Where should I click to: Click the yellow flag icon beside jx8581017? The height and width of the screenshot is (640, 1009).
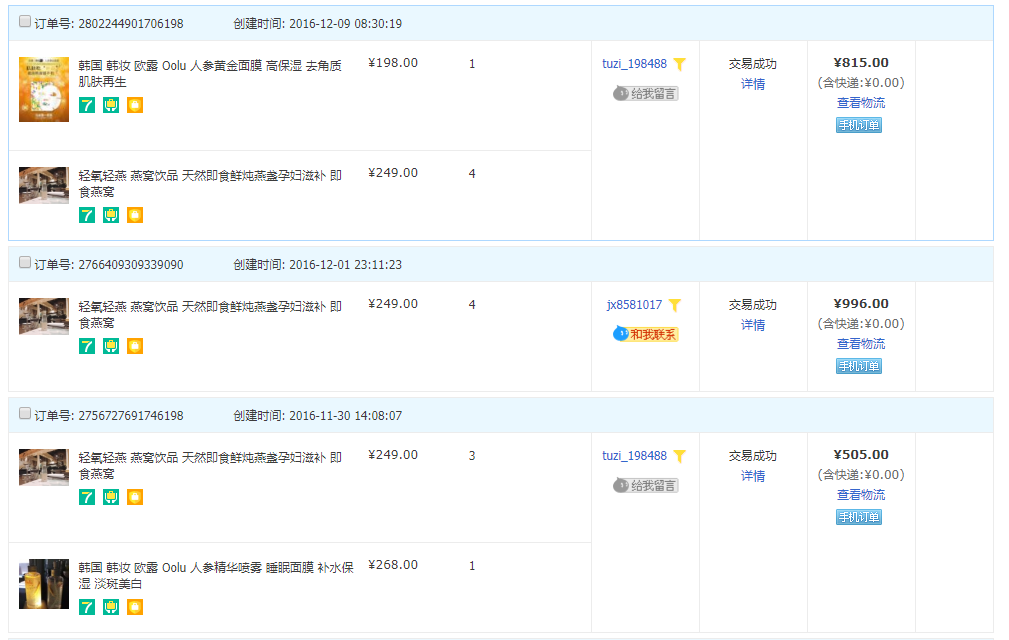coord(675,305)
